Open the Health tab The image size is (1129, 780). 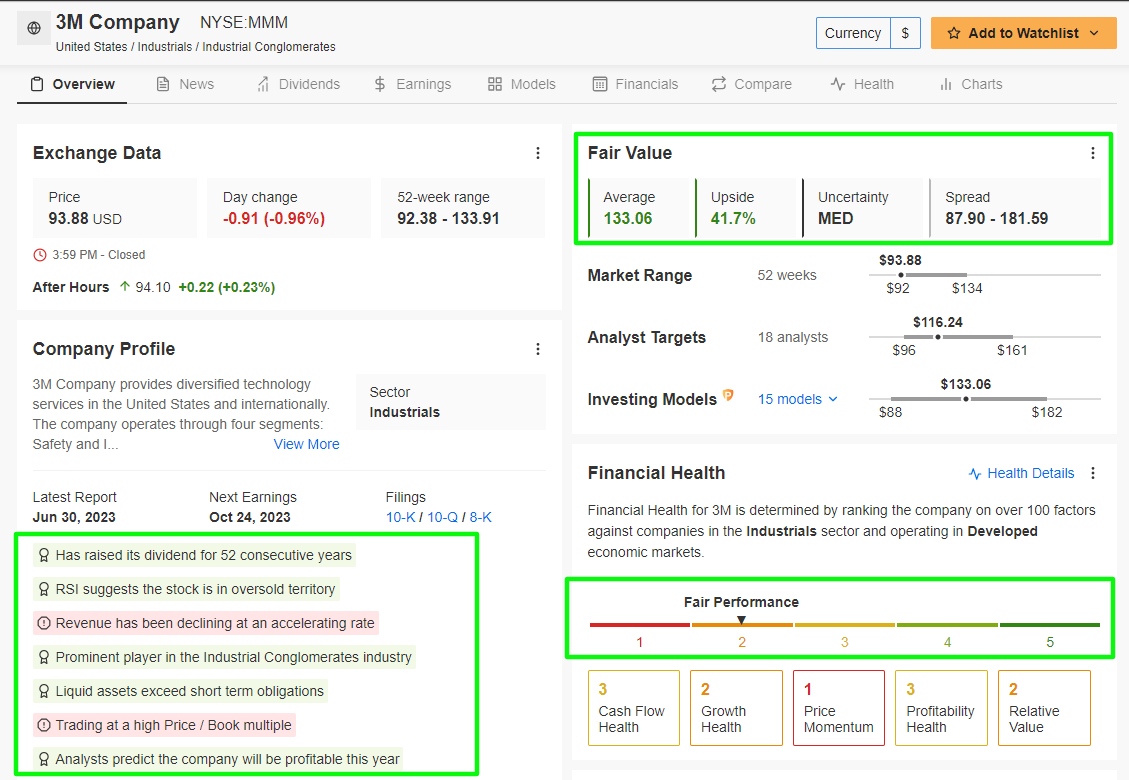click(863, 84)
